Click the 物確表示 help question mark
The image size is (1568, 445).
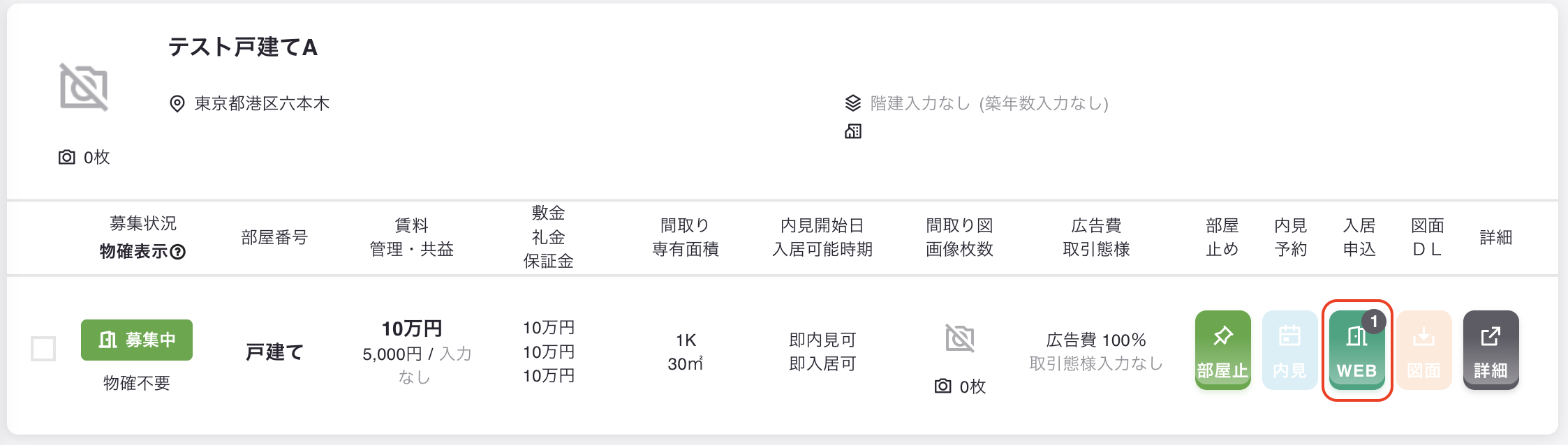click(x=178, y=252)
